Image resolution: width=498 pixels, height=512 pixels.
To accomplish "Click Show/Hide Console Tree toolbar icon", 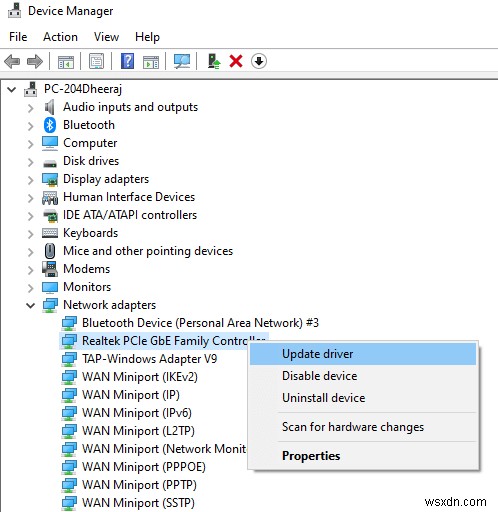I will click(x=66, y=62).
